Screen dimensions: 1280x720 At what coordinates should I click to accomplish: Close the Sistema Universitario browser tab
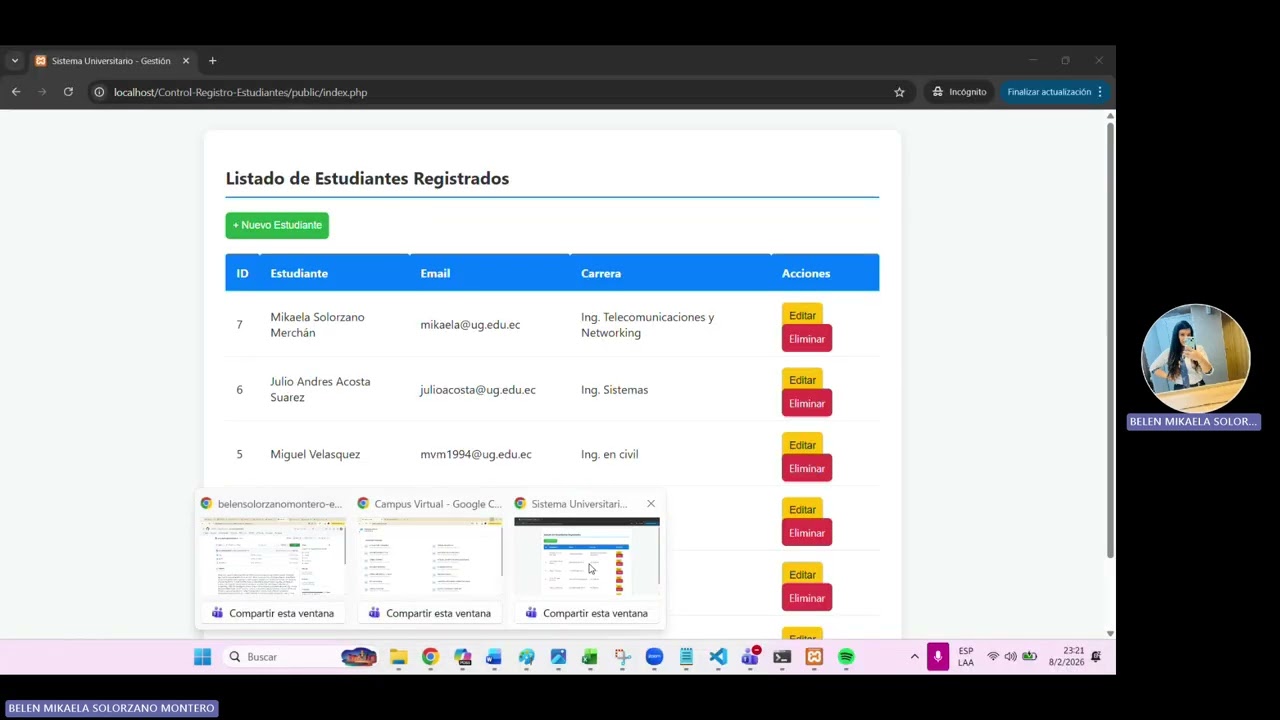coord(185,61)
